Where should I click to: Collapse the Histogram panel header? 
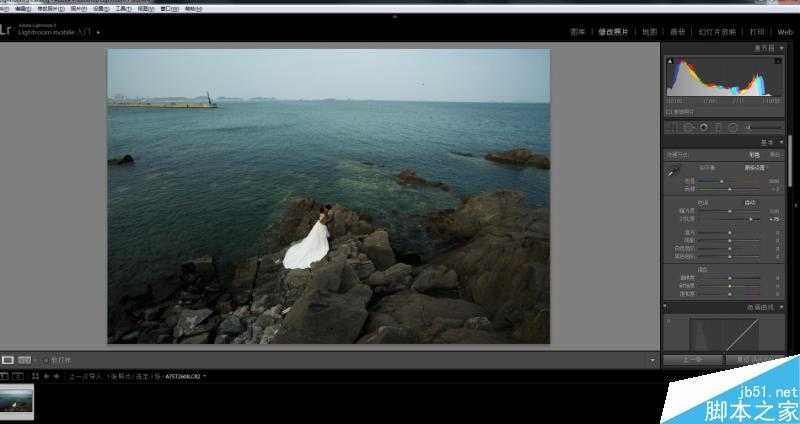pos(768,47)
